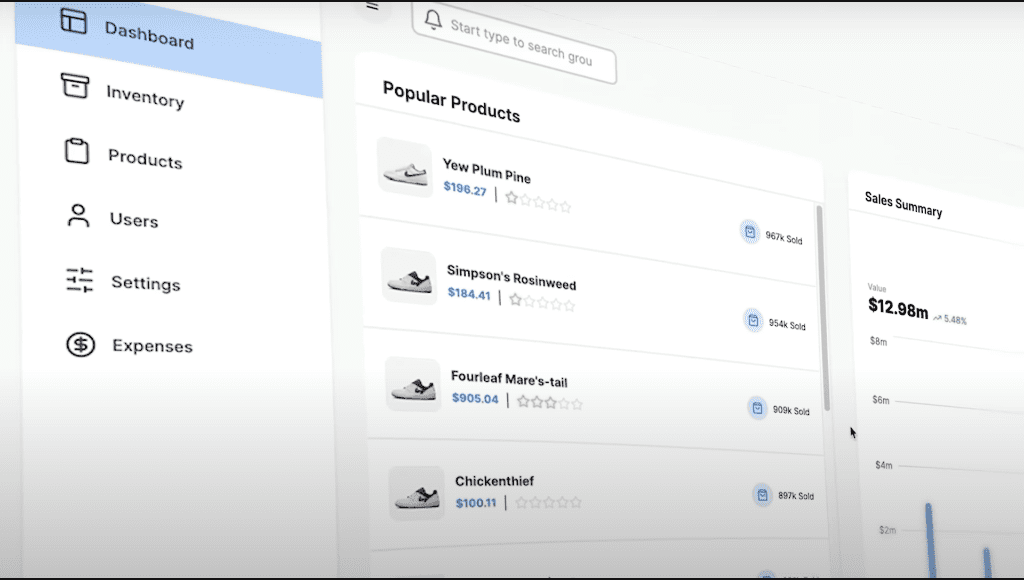Click the bag icon beside 897k Sold
The width and height of the screenshot is (1024, 580).
tap(761, 496)
